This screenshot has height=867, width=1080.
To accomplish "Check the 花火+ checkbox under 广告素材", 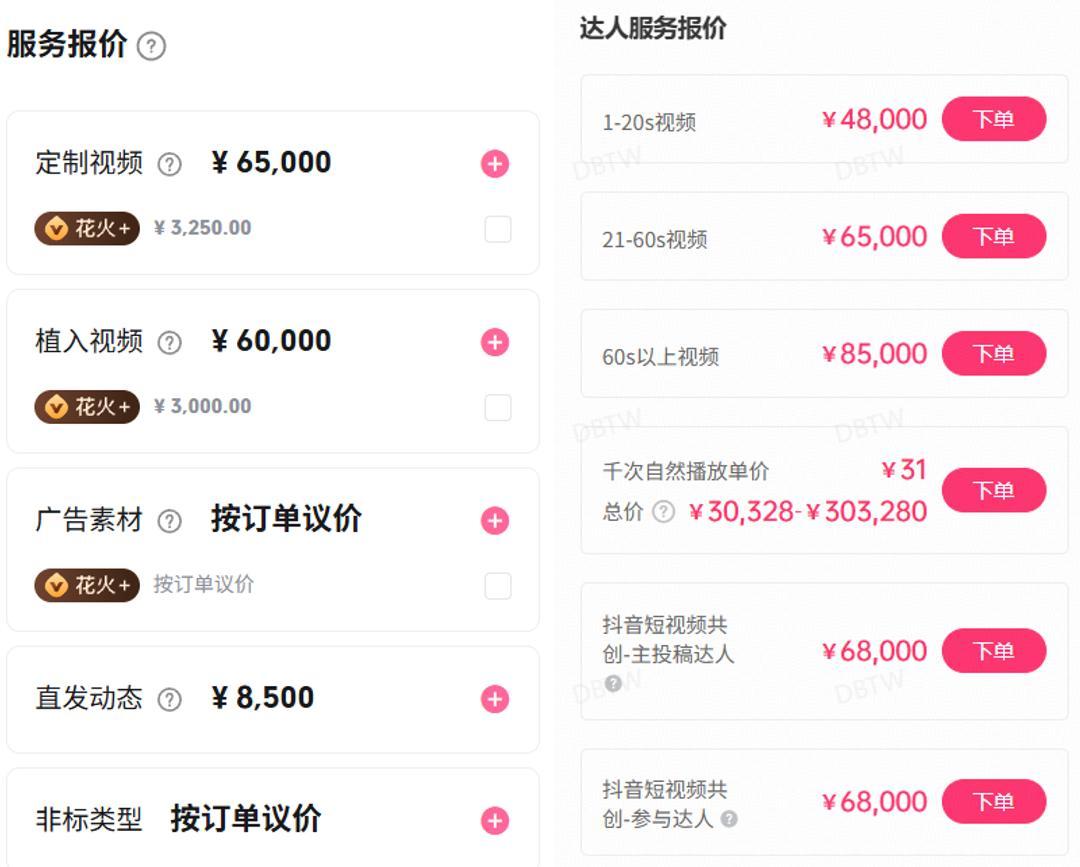I will (x=498, y=586).
